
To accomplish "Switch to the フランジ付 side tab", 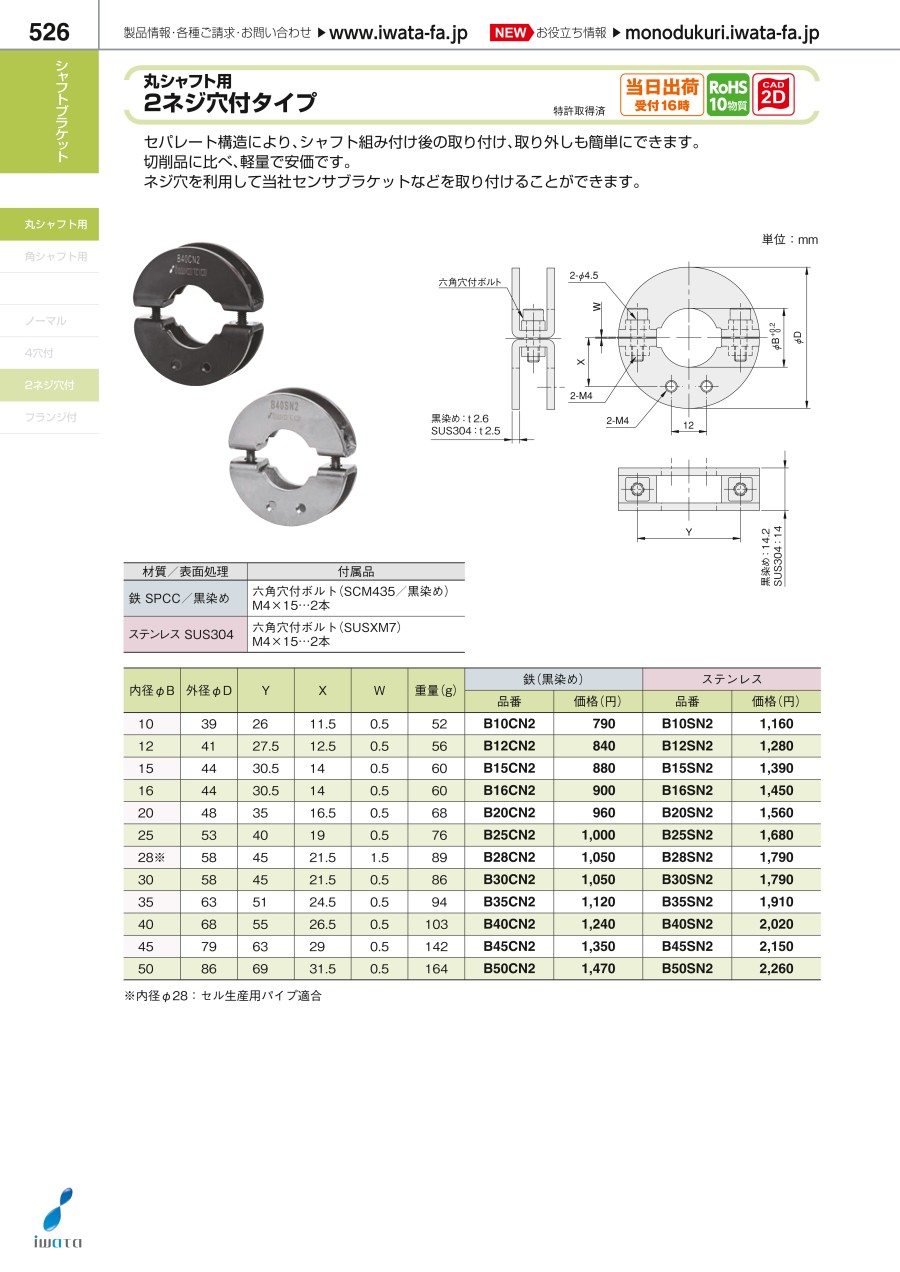I will [x=50, y=417].
